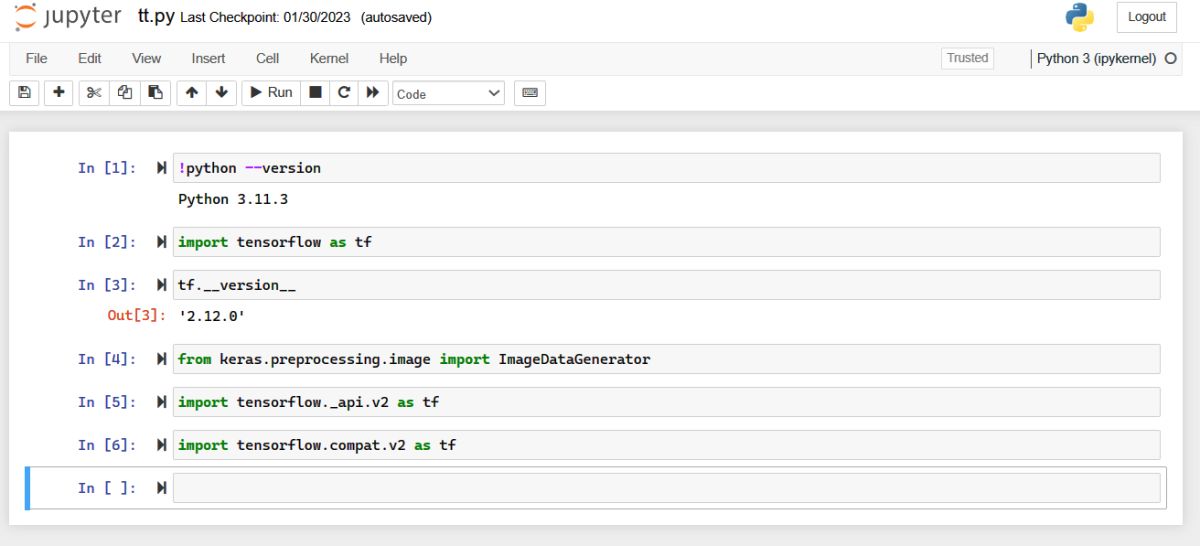The image size is (1200, 546).
Task: Open the Edit menu
Action: tap(90, 58)
